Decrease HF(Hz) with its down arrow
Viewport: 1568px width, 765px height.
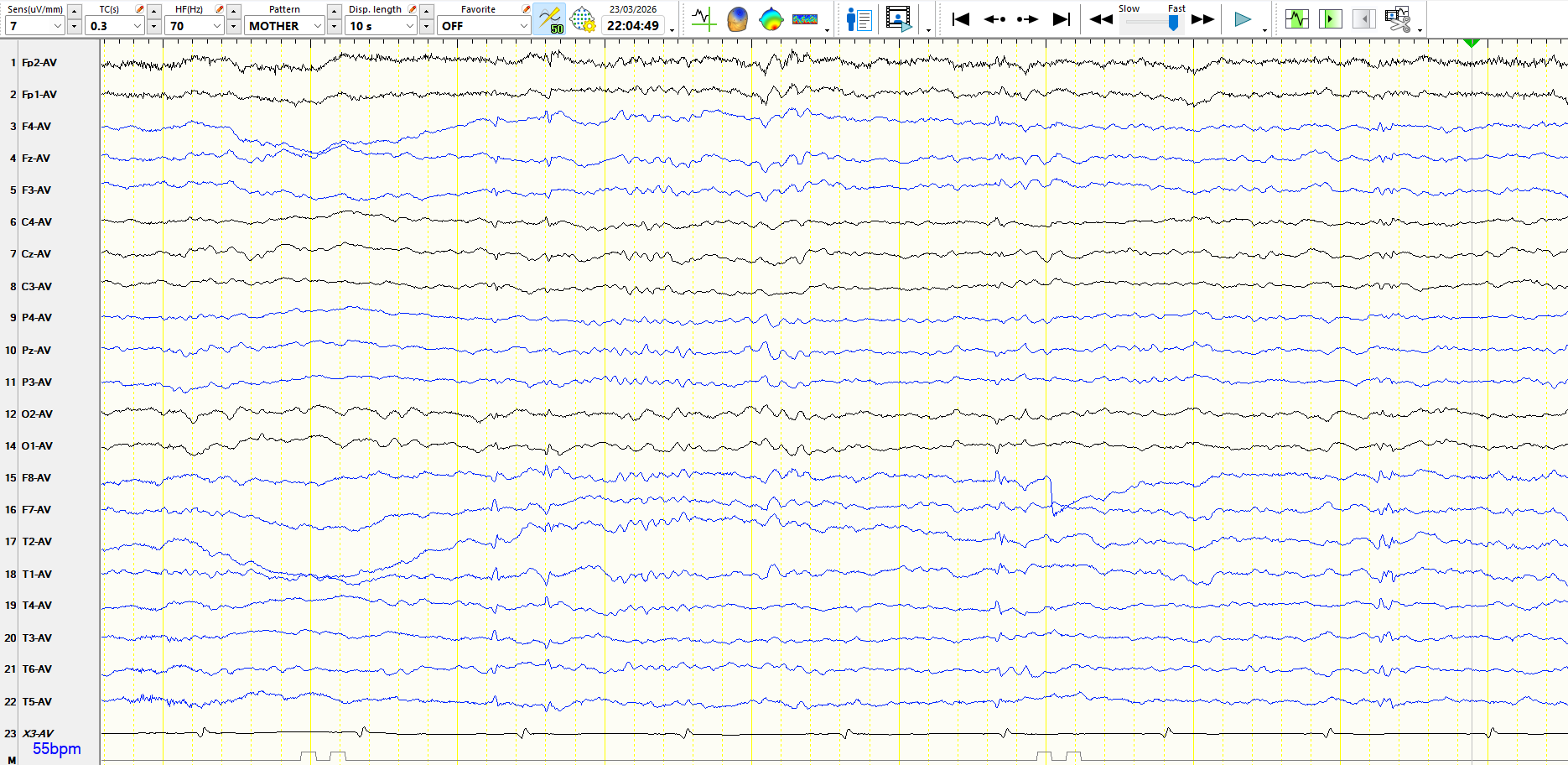point(233,26)
